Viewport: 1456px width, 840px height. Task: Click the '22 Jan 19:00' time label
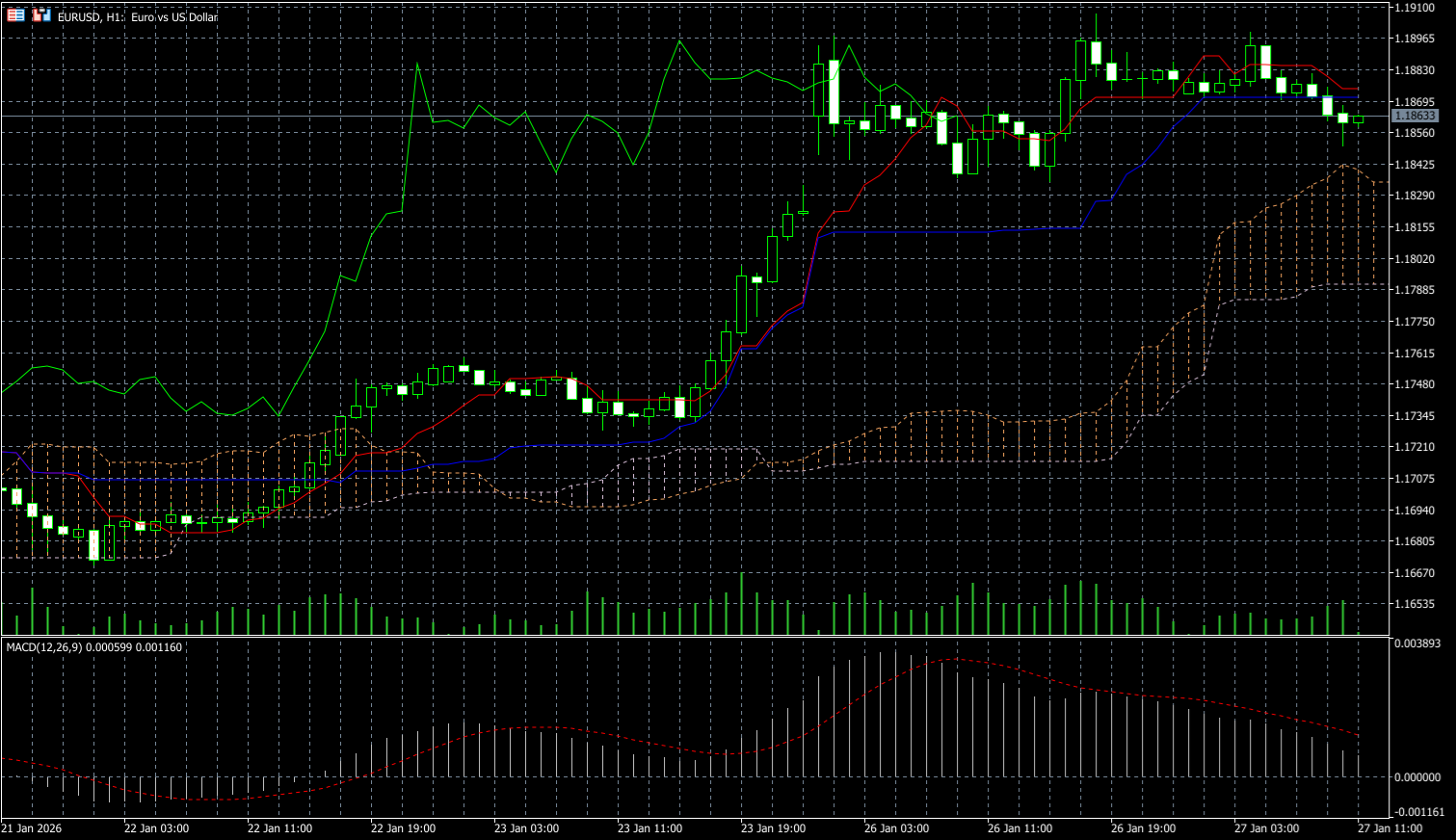point(404,828)
